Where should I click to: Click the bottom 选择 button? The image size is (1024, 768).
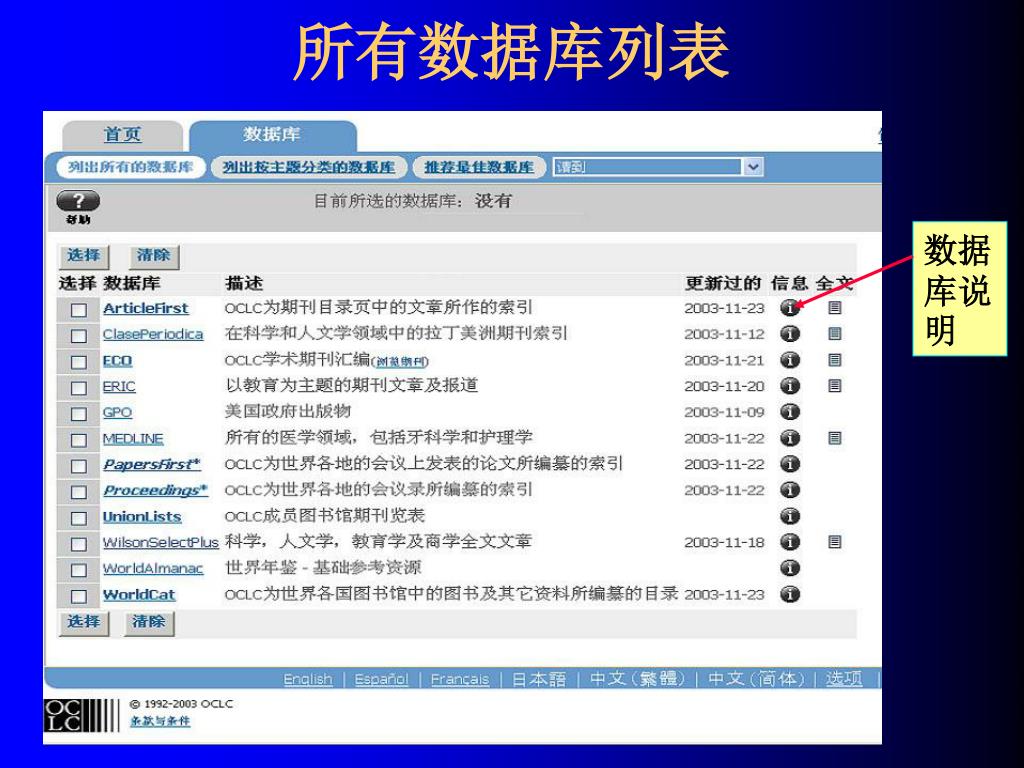tap(84, 622)
